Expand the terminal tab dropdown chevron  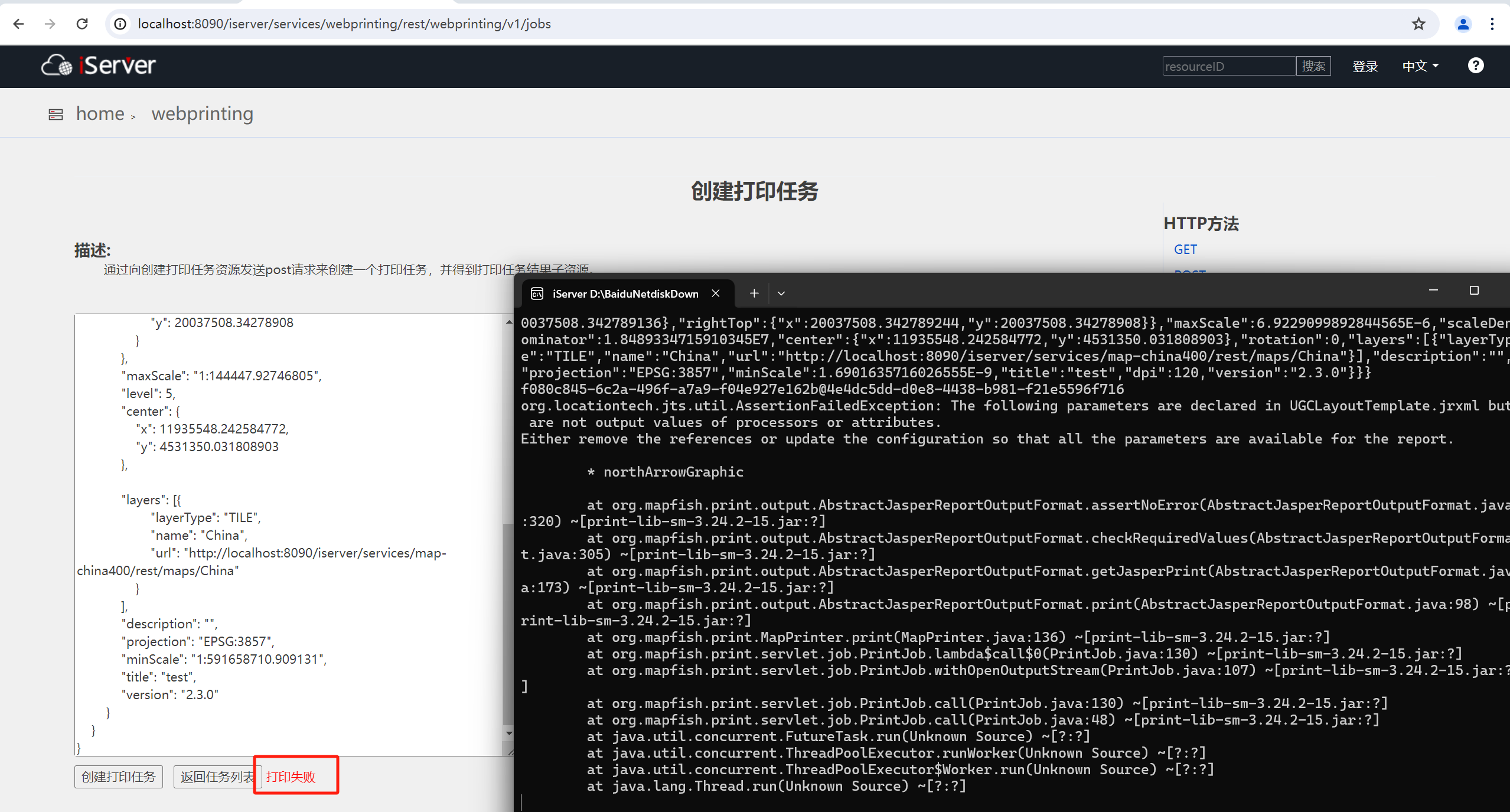781,293
